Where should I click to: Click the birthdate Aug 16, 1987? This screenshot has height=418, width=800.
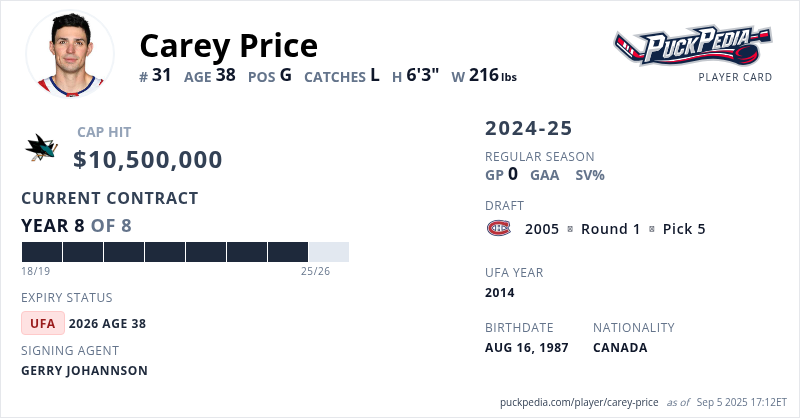click(526, 348)
